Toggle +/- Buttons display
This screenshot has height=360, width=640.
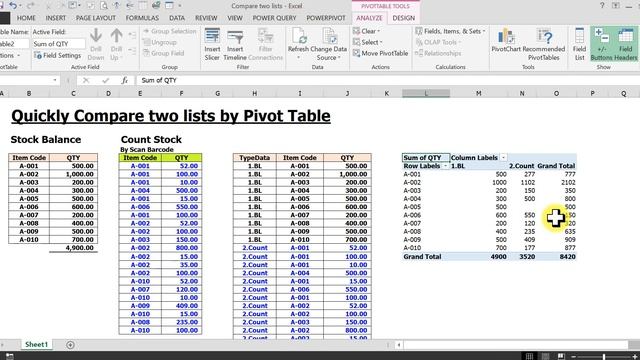pos(601,44)
